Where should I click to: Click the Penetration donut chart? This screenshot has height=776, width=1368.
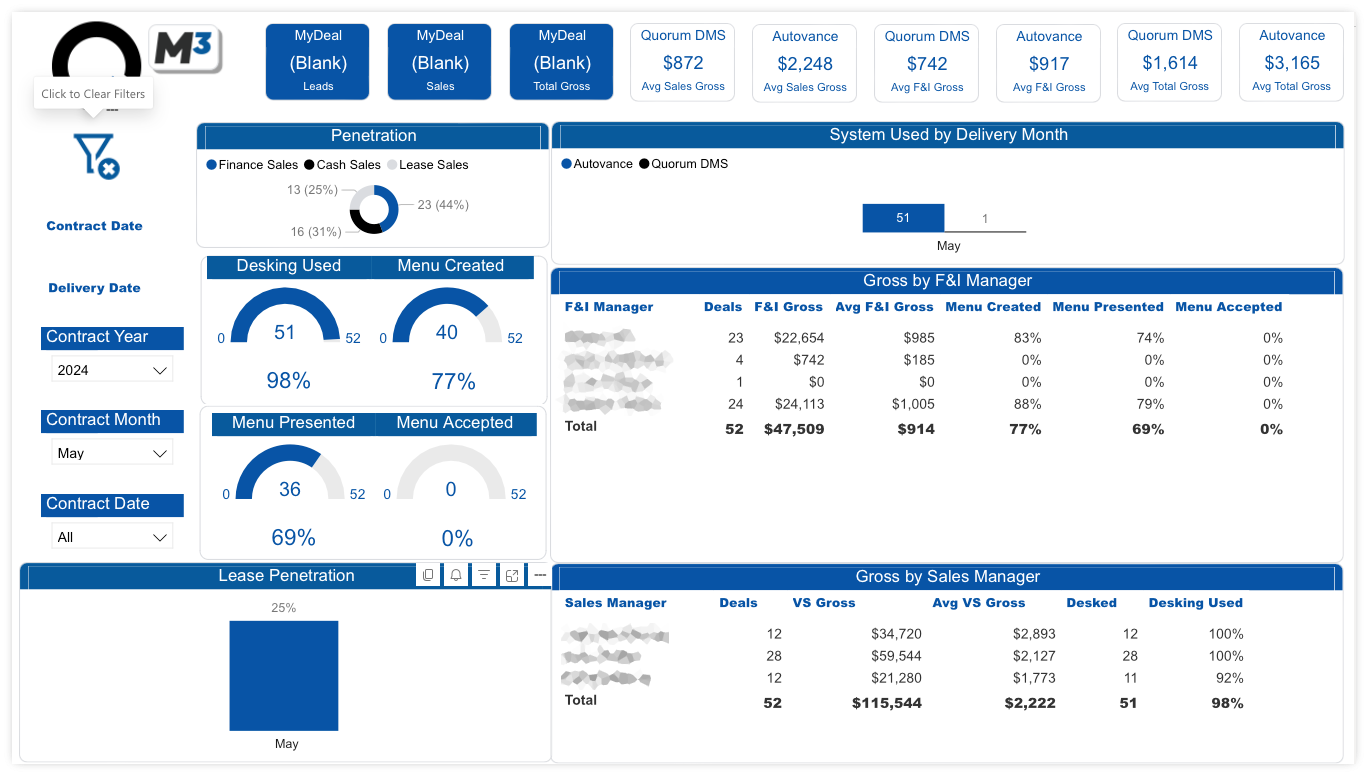[374, 209]
